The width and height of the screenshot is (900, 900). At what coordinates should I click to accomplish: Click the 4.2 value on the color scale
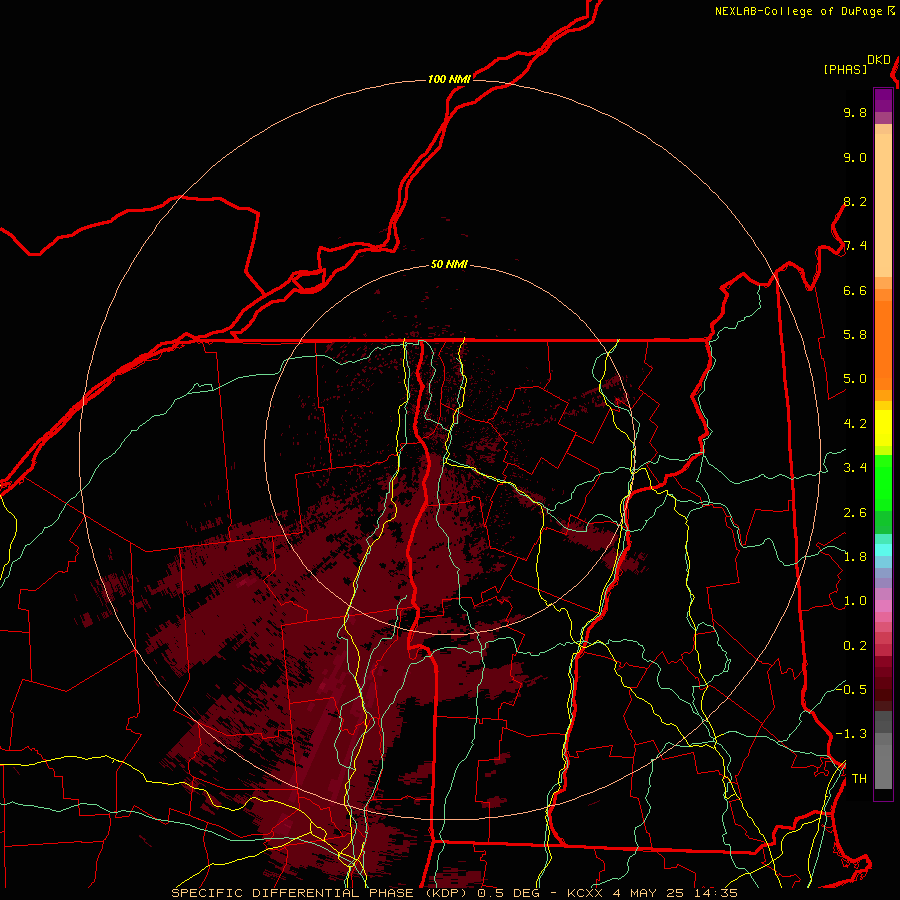[x=855, y=424]
